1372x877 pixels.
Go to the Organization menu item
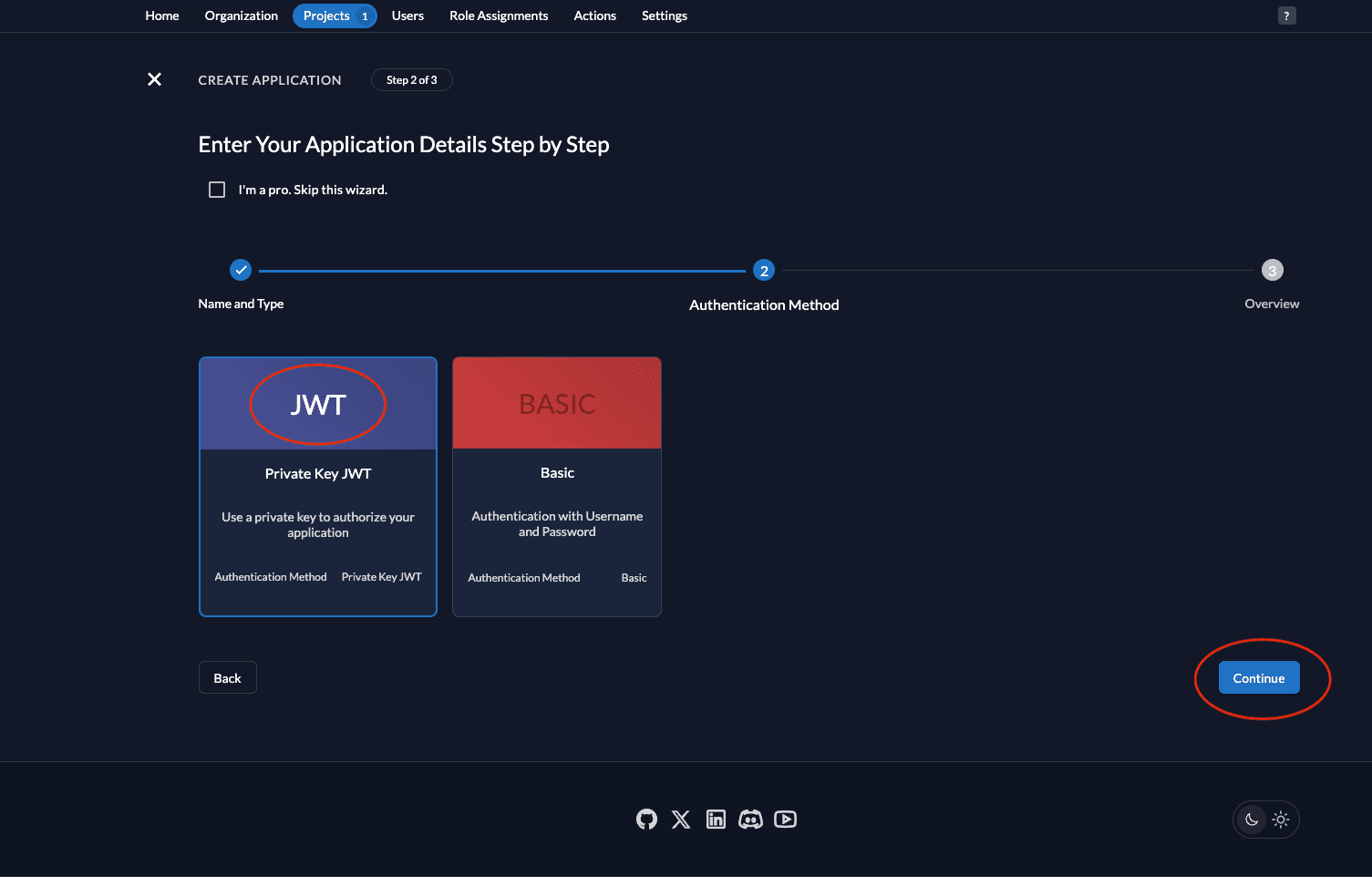pos(241,15)
